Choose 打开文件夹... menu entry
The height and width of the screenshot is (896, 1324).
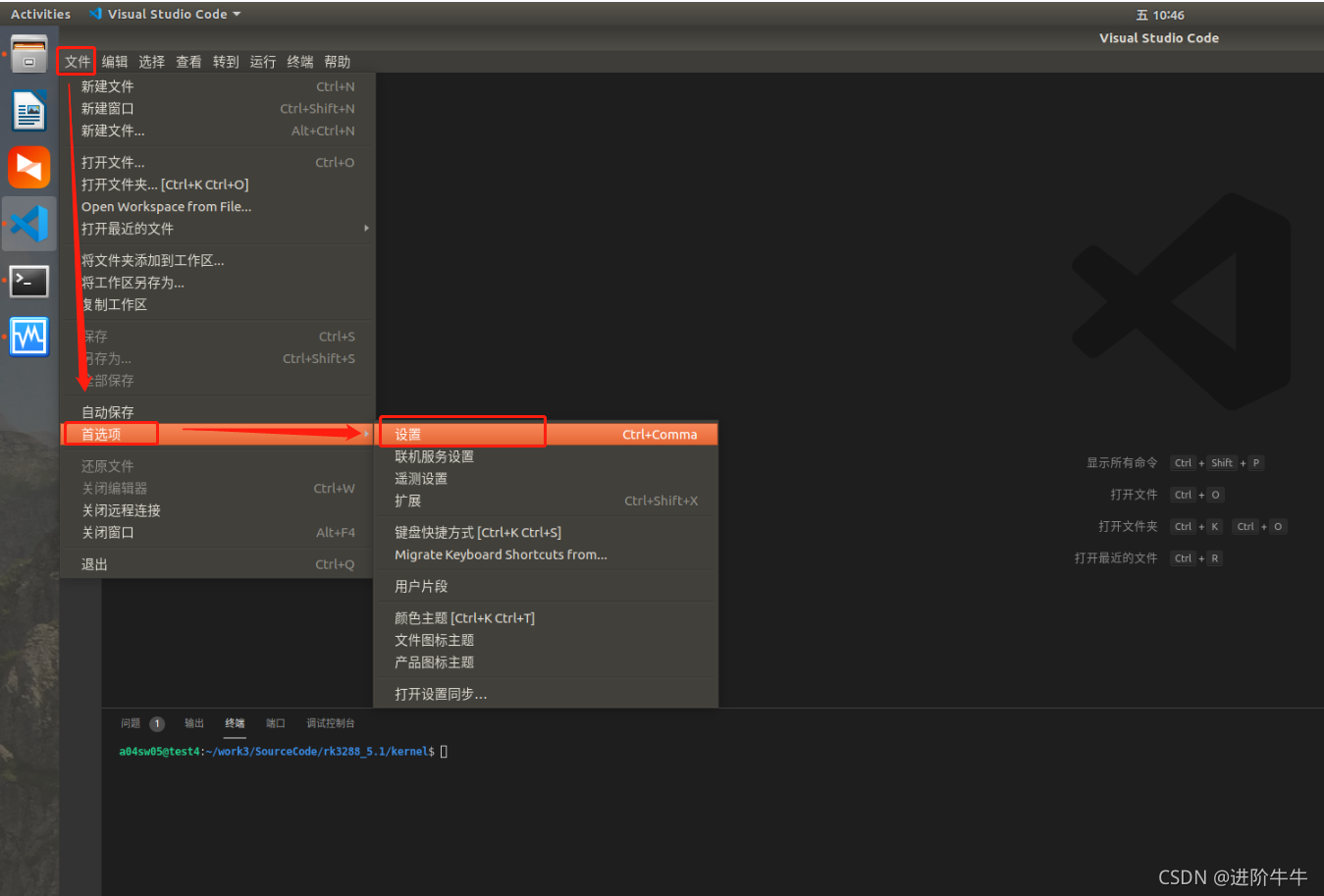218,184
